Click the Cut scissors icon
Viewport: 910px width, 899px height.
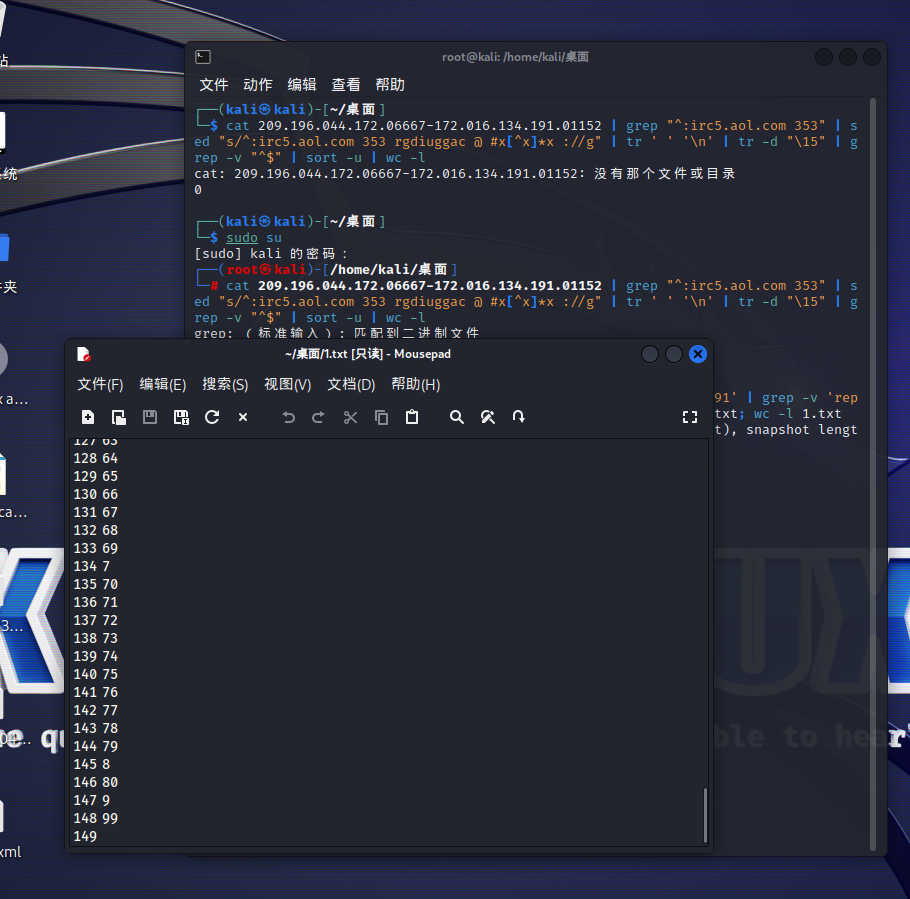350,417
